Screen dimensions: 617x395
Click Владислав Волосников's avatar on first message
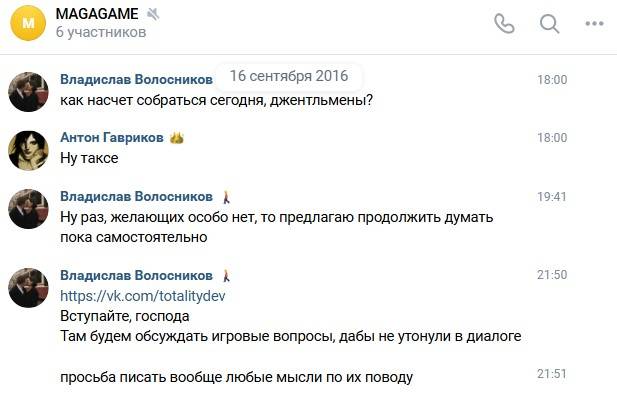[x=28, y=92]
